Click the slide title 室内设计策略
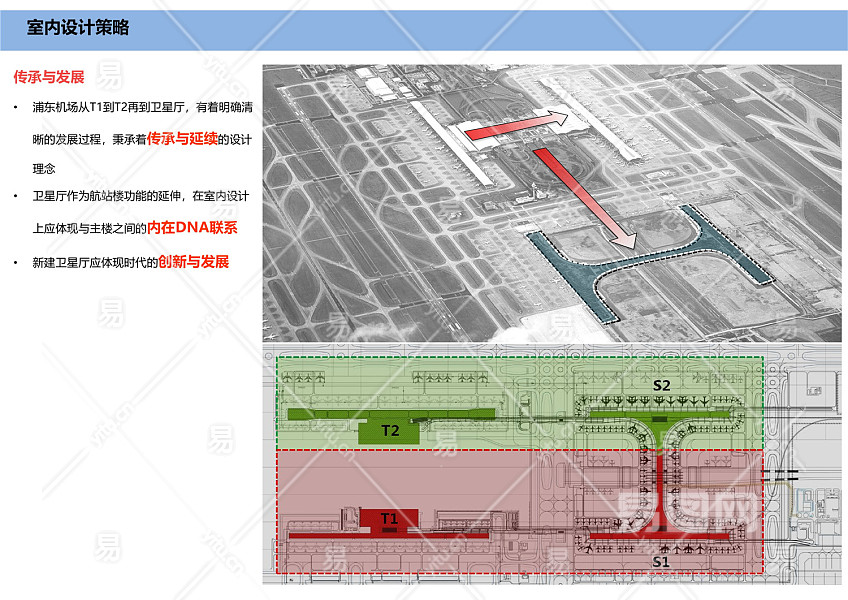Image resolution: width=848 pixels, height=600 pixels. coord(78,28)
